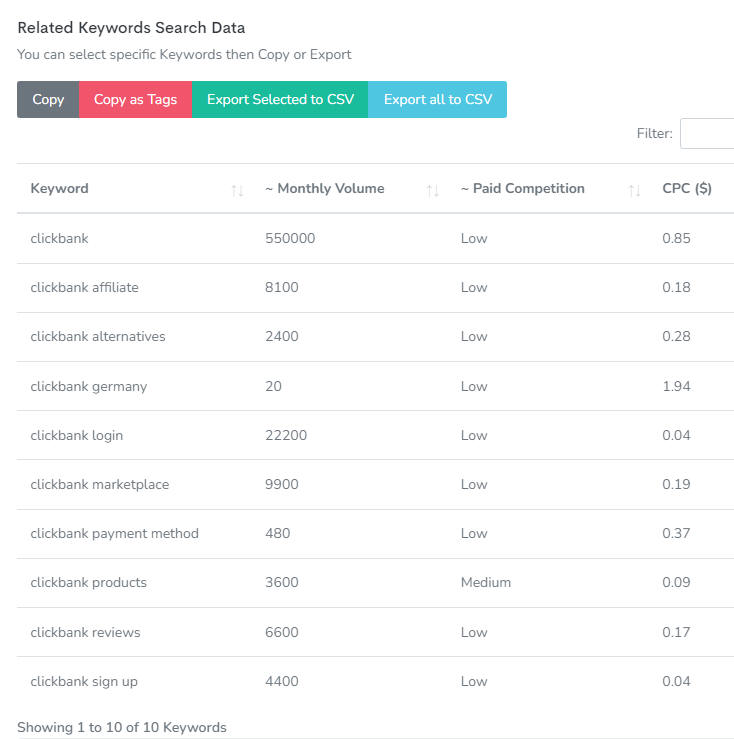This screenshot has width=734, height=739.
Task: Click 'Showing 1 to 10 of 10 Keywords'
Action: (122, 727)
